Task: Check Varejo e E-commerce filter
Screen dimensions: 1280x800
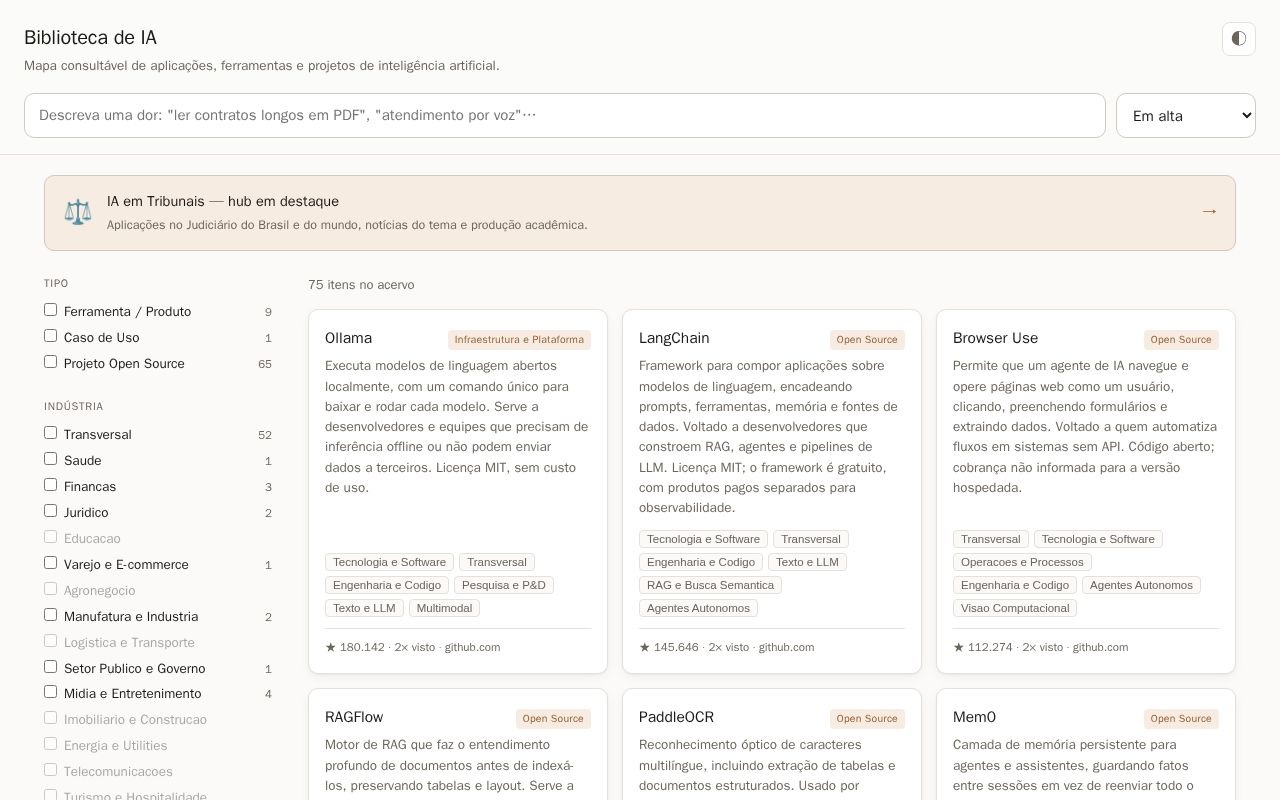Action: coord(50,563)
